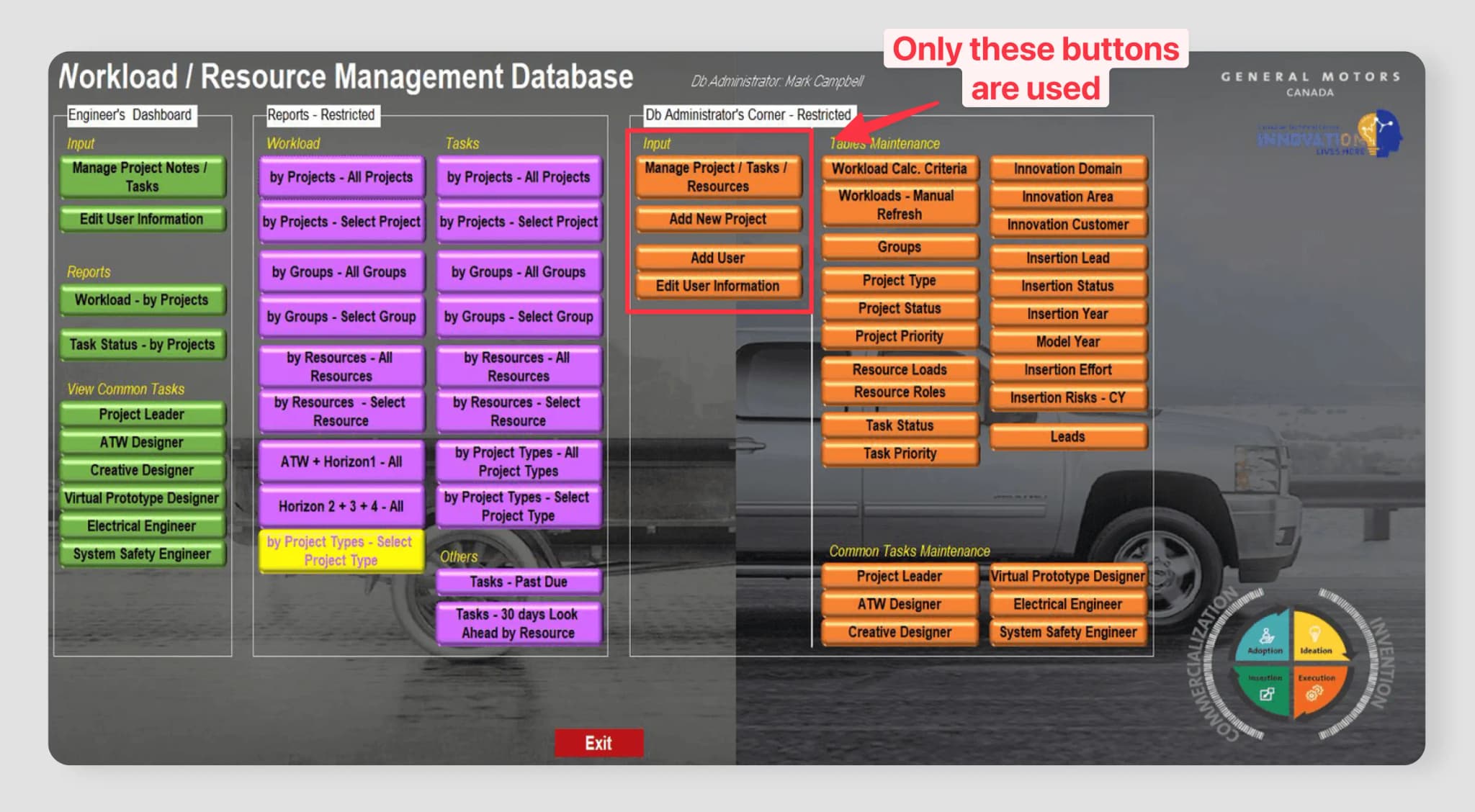Click orange Virtual Prototype Designer button
The width and height of the screenshot is (1475, 812).
[x=1068, y=576]
